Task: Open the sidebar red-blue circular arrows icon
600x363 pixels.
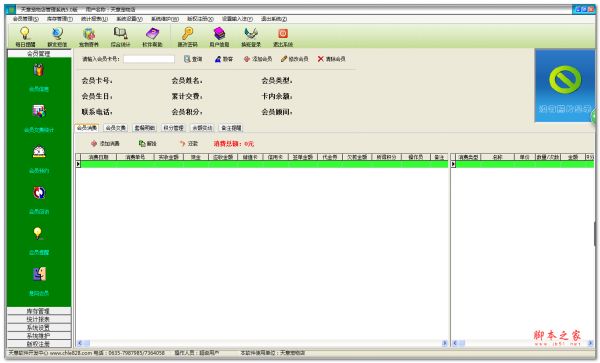Action: [x=39, y=192]
